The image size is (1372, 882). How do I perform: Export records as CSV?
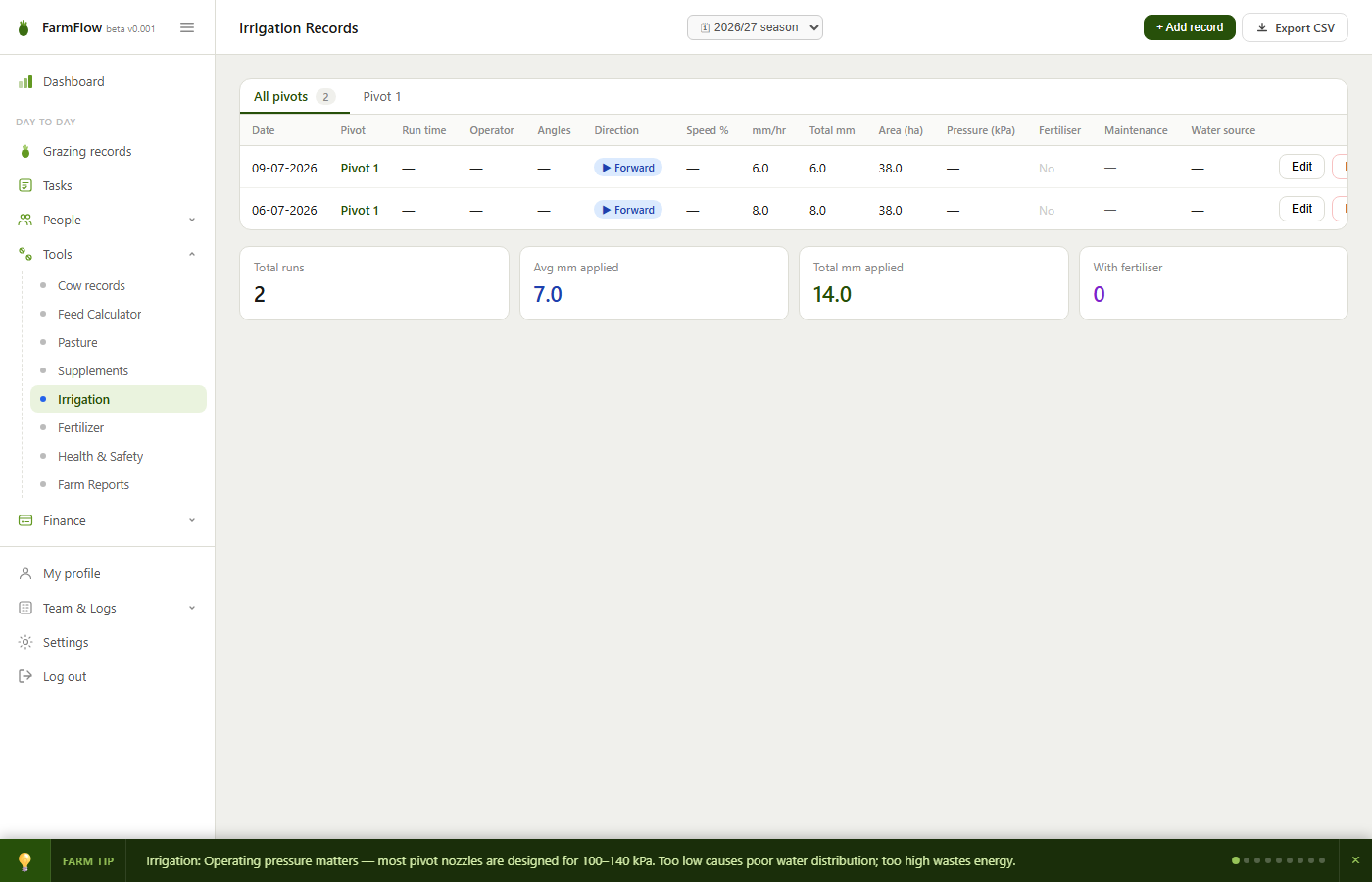coord(1295,27)
